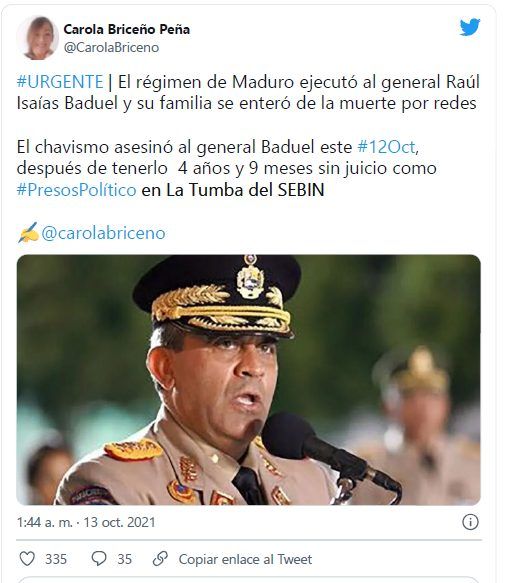Select Copiar enlace al Tweet

[245, 559]
